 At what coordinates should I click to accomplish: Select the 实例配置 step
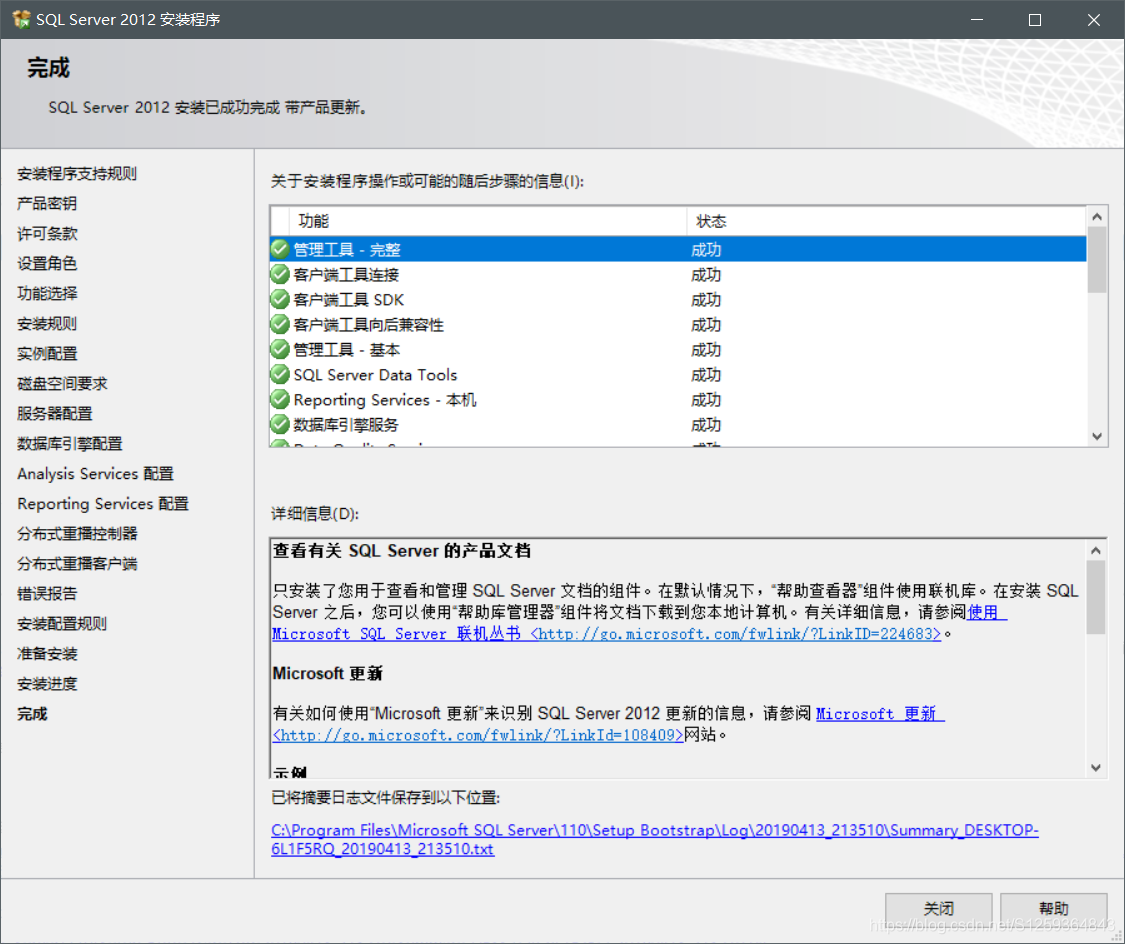47,354
